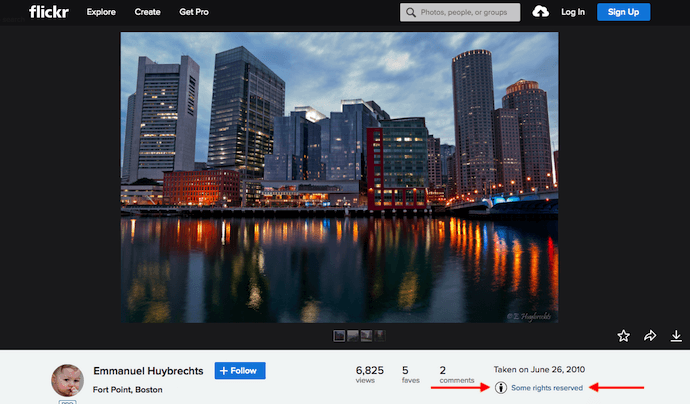Click the Taken on June 26, 2010 date
The height and width of the screenshot is (404, 690).
tap(539, 369)
